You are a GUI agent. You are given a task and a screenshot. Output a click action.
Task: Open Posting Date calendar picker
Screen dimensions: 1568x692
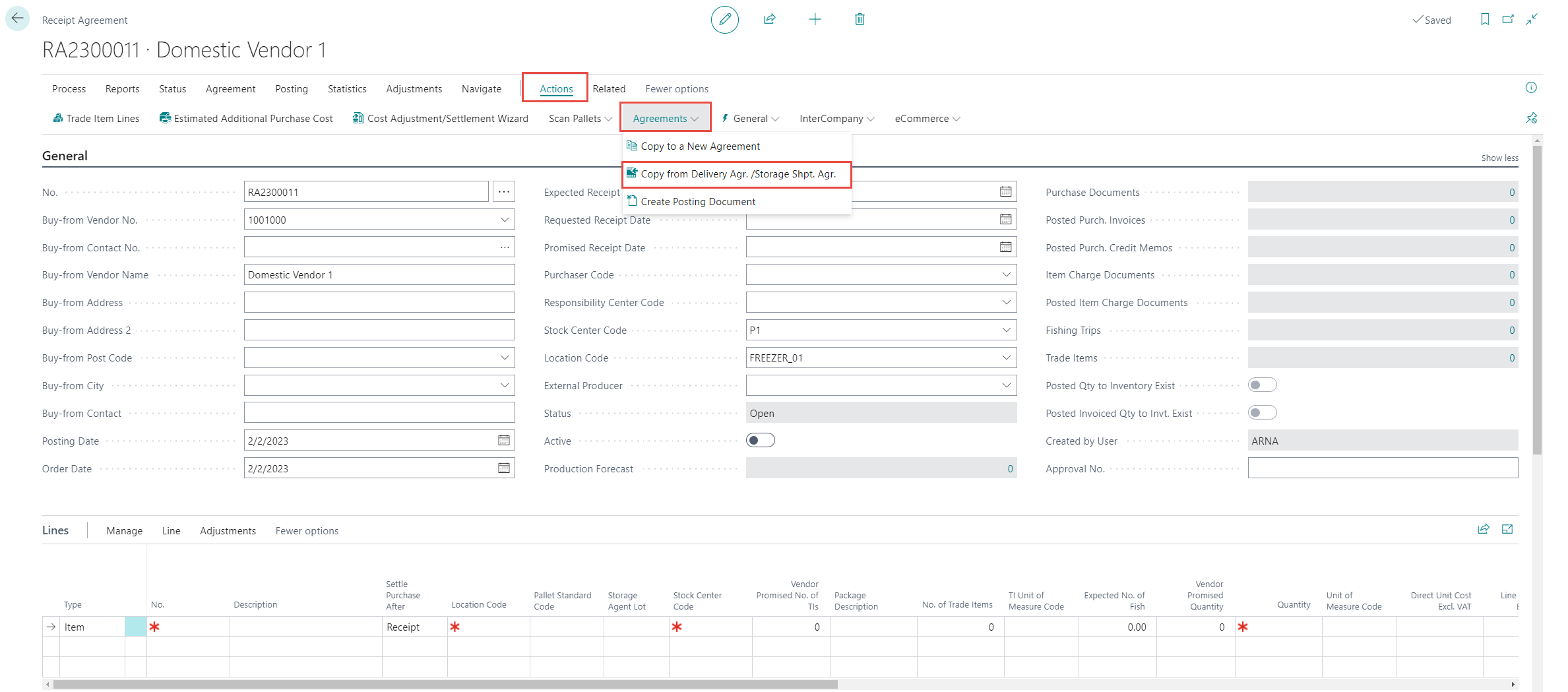tap(504, 441)
